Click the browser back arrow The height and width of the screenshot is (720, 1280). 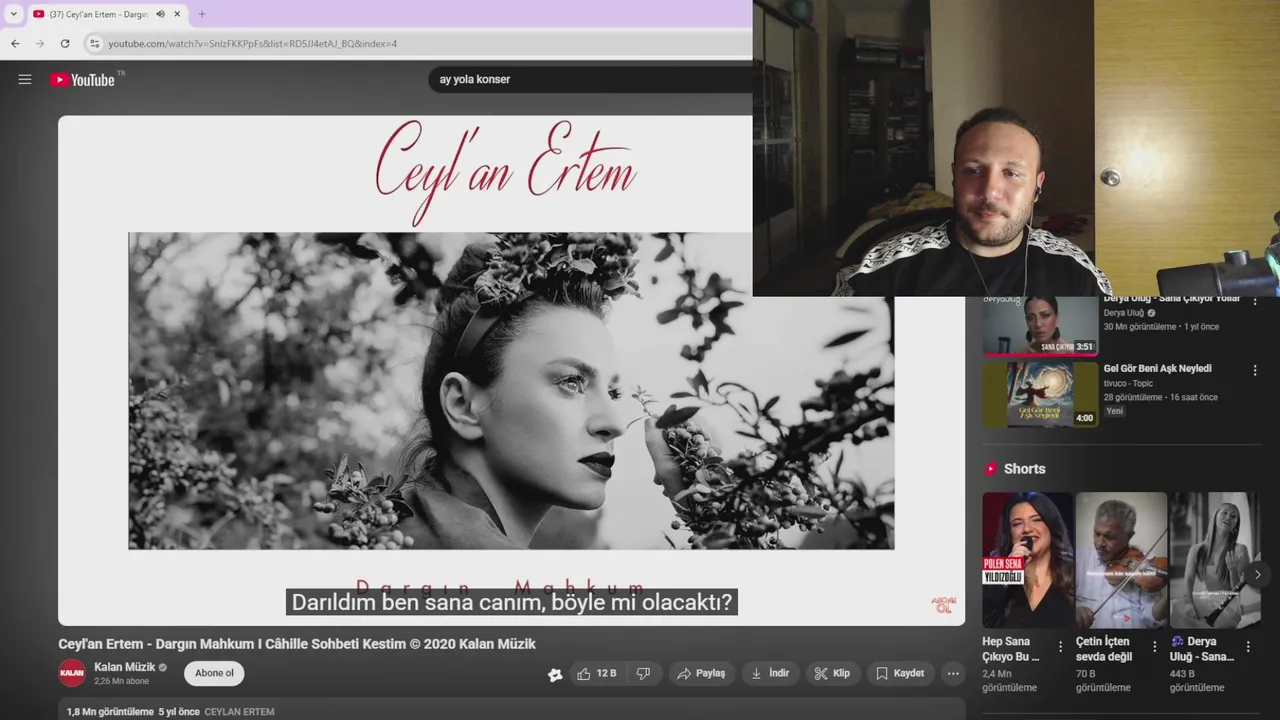(15, 43)
